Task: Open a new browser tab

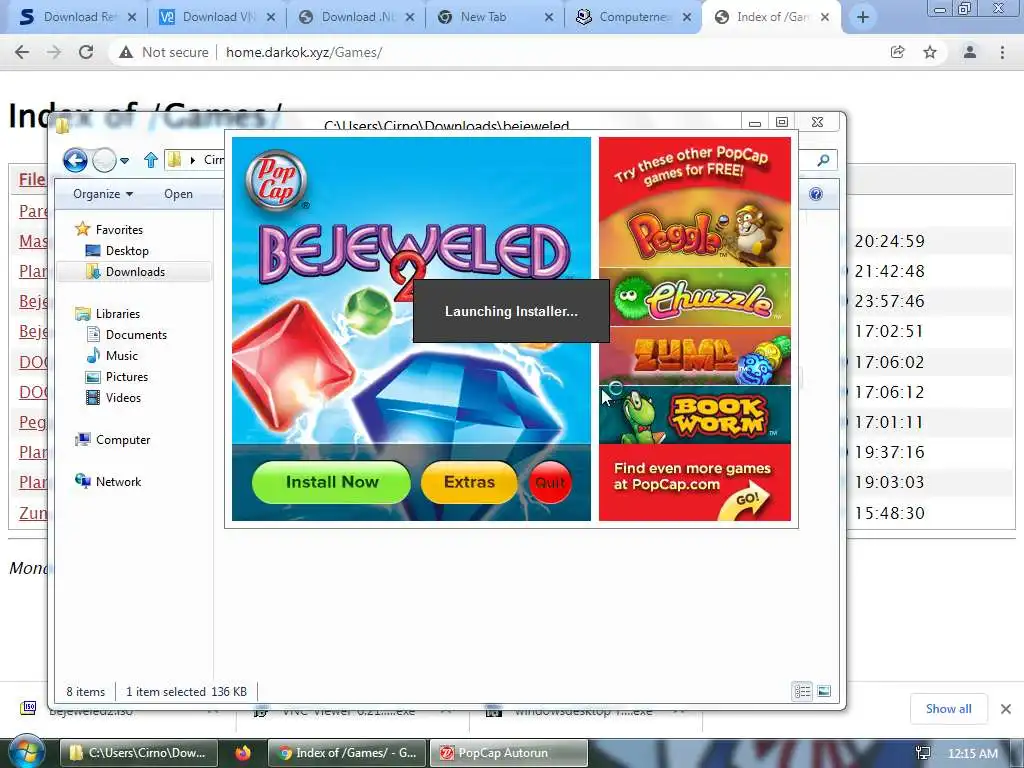Action: coord(862,18)
